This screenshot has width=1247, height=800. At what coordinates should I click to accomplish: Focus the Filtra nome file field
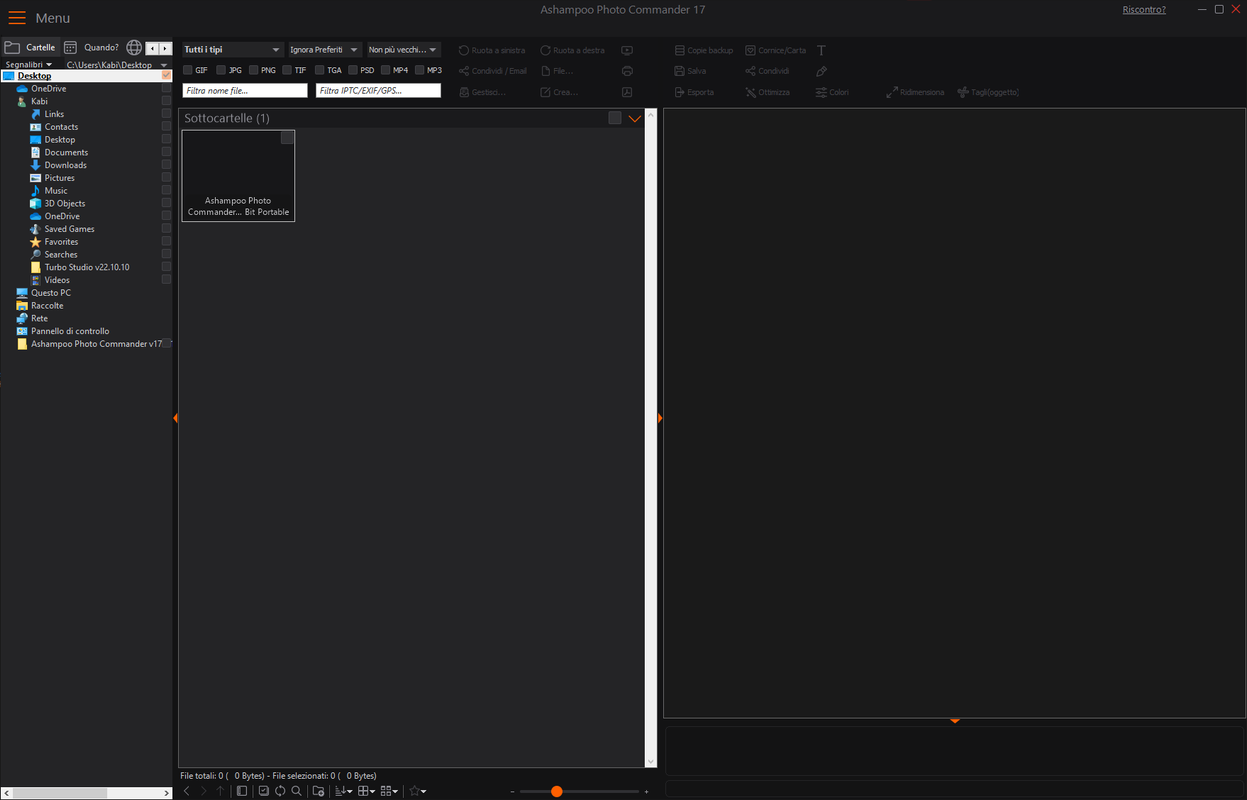pos(245,90)
